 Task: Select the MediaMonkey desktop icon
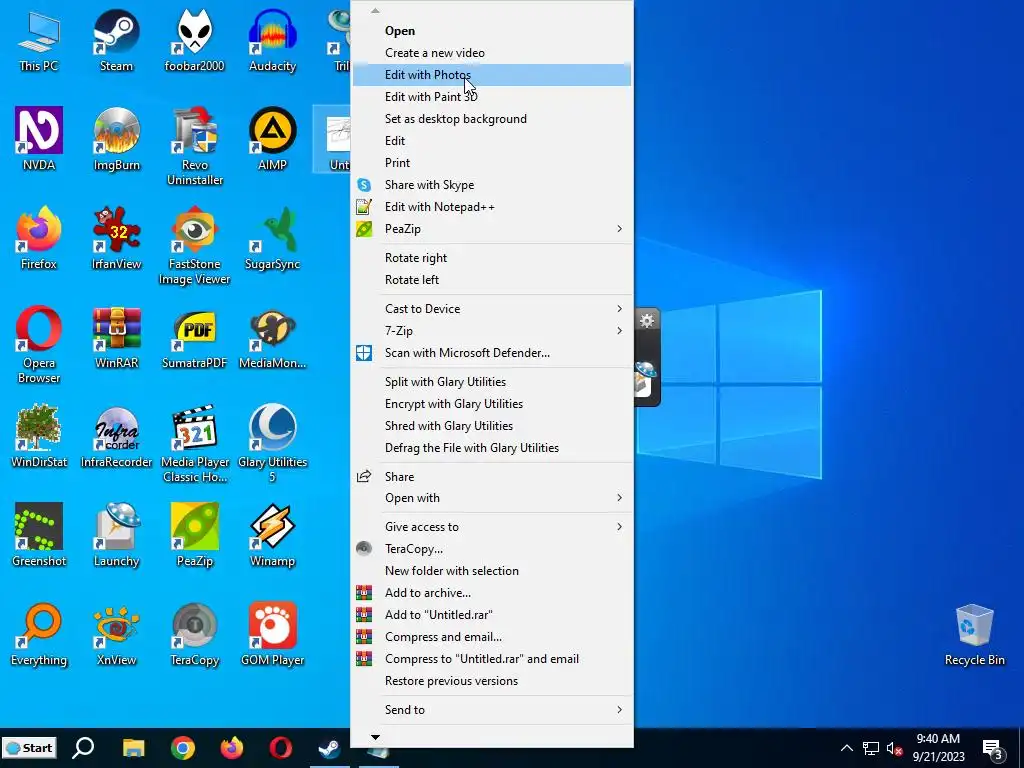pos(272,338)
